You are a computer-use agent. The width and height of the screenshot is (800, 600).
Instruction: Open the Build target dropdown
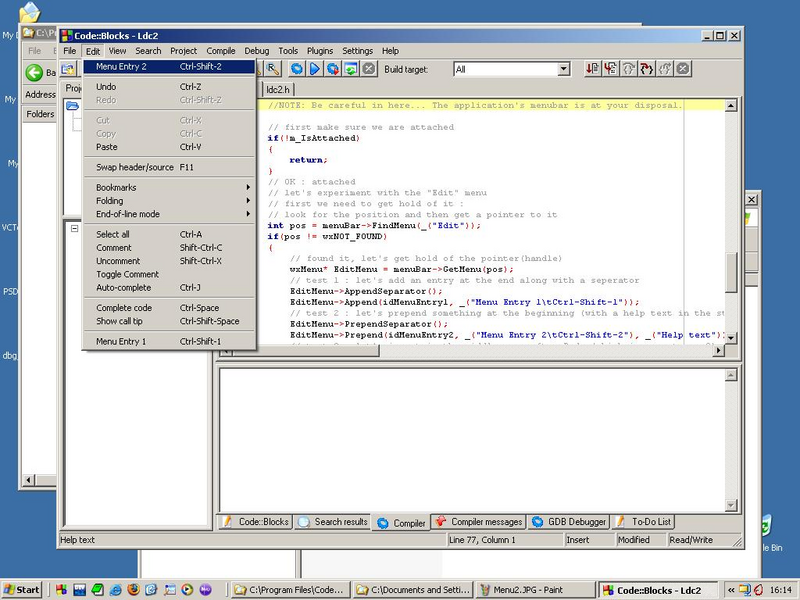point(563,69)
